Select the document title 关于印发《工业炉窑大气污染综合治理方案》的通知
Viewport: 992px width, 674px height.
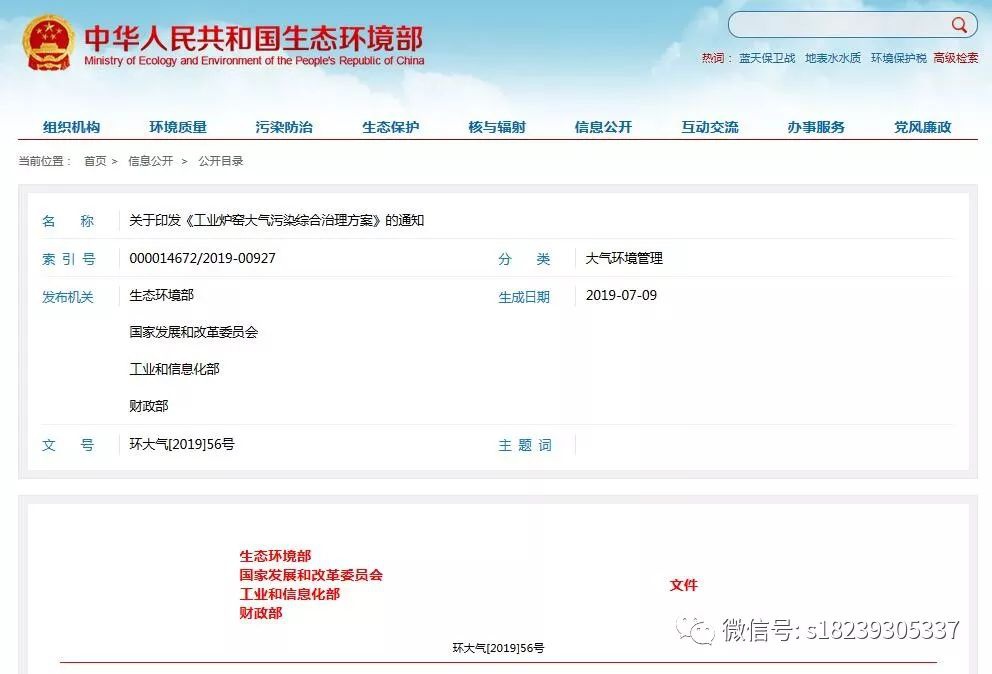pyautogui.click(x=276, y=220)
